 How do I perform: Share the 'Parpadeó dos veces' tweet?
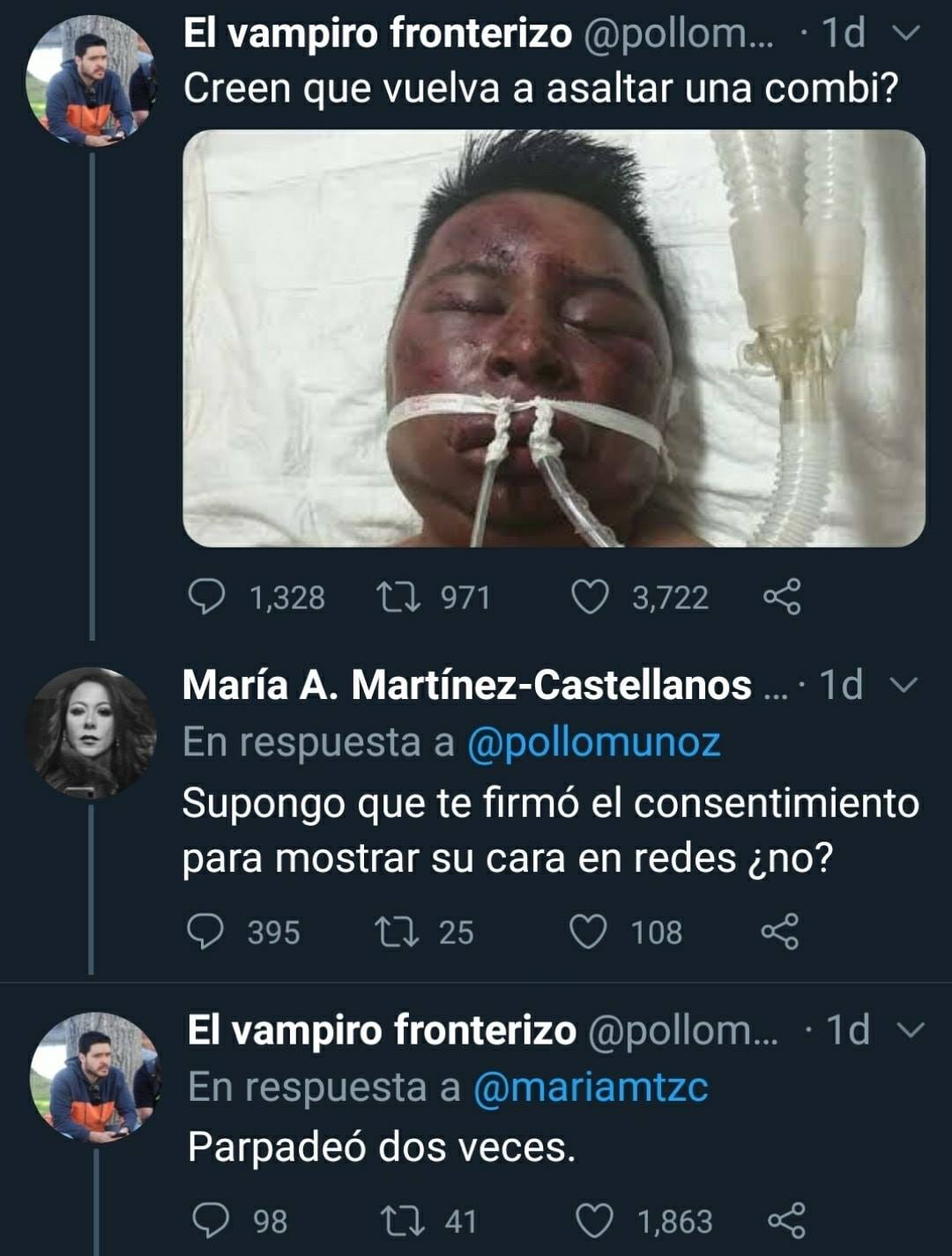tap(786, 1221)
